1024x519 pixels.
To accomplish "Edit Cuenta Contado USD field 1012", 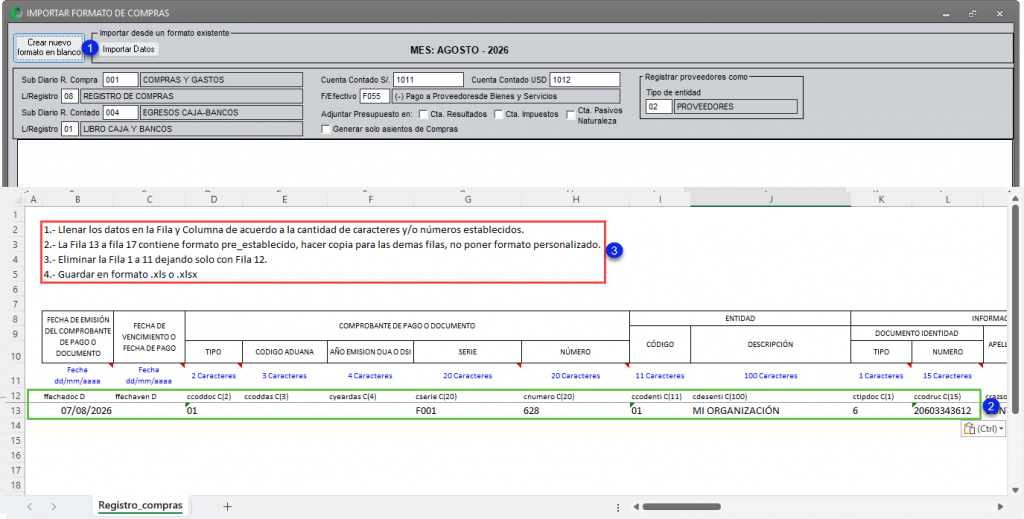I will (584, 80).
